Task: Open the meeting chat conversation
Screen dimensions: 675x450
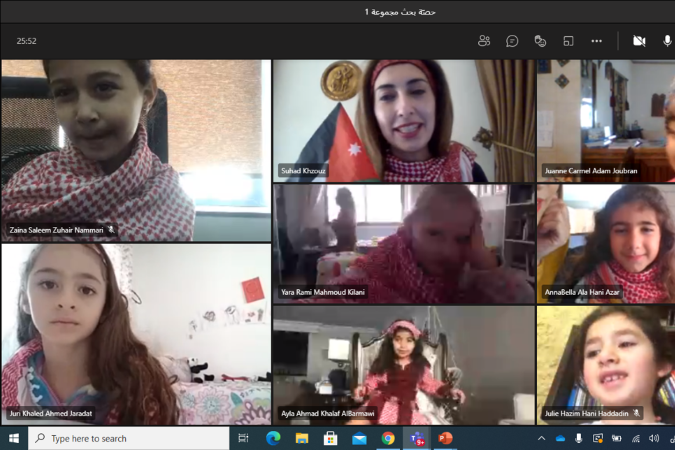Action: 512,41
